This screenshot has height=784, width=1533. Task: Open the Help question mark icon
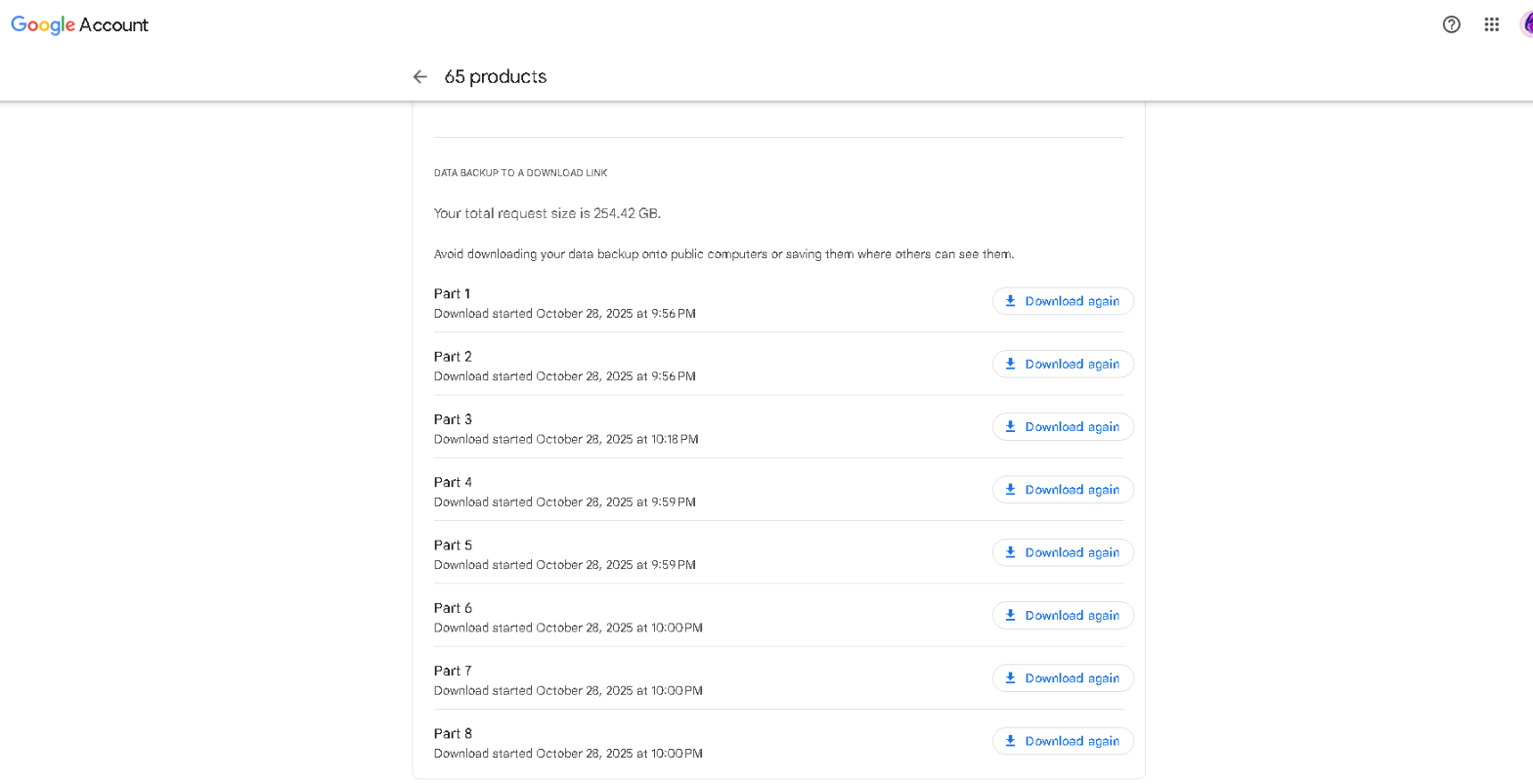point(1451,24)
